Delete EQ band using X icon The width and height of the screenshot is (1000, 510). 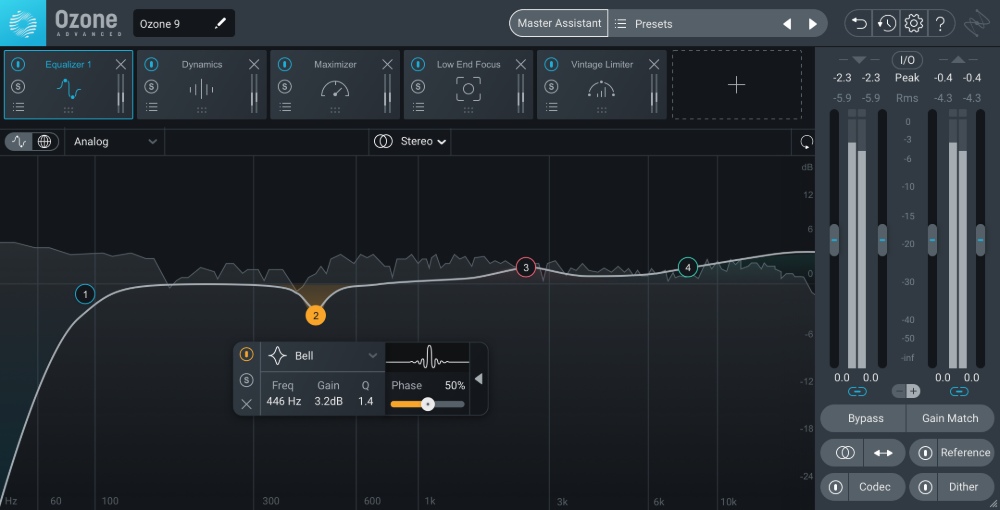(x=246, y=404)
